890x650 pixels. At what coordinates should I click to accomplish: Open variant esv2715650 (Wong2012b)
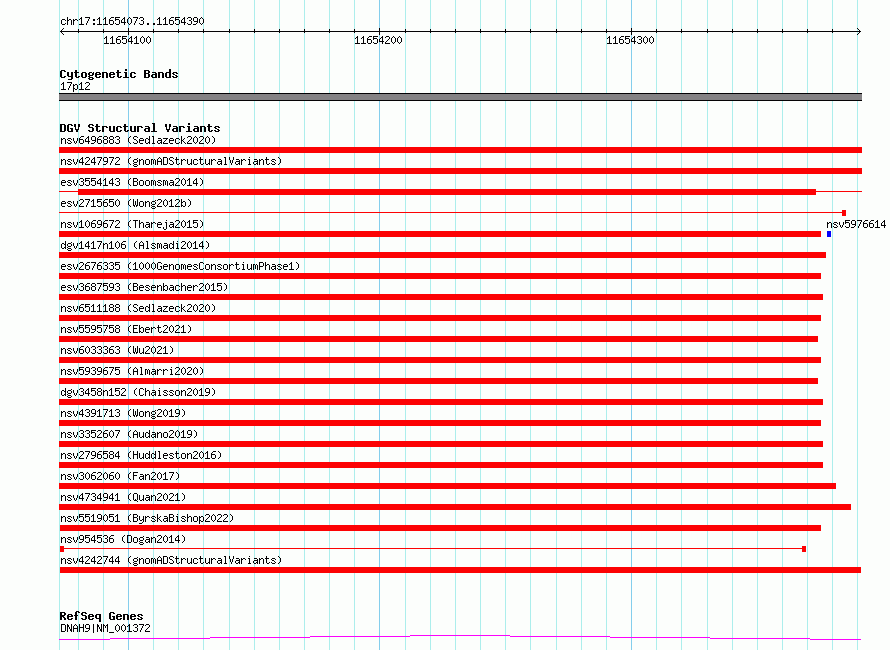pyautogui.click(x=126, y=203)
